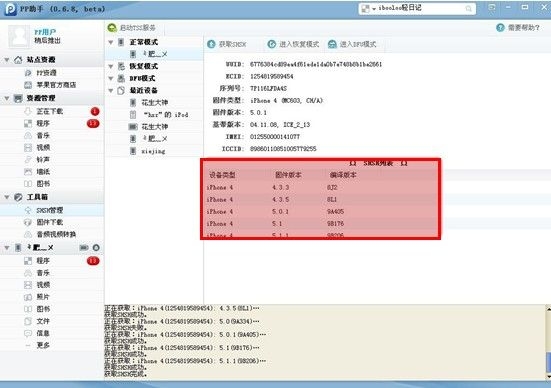Viewport: 551px width, 388px height.
Task: Click the IMEI value text
Action: (x=275, y=137)
